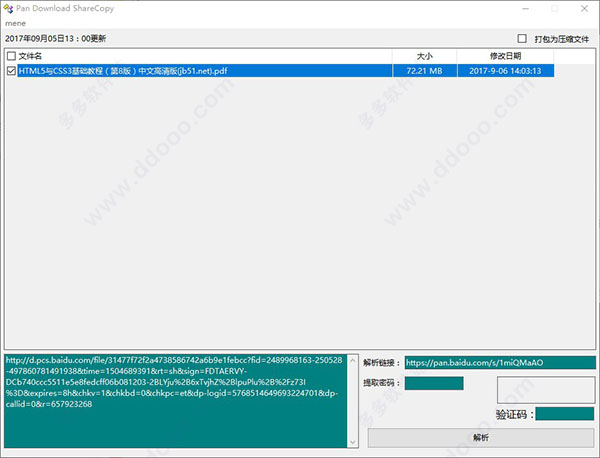Enable the 打包为压缩文件 checkbox

click(x=522, y=39)
